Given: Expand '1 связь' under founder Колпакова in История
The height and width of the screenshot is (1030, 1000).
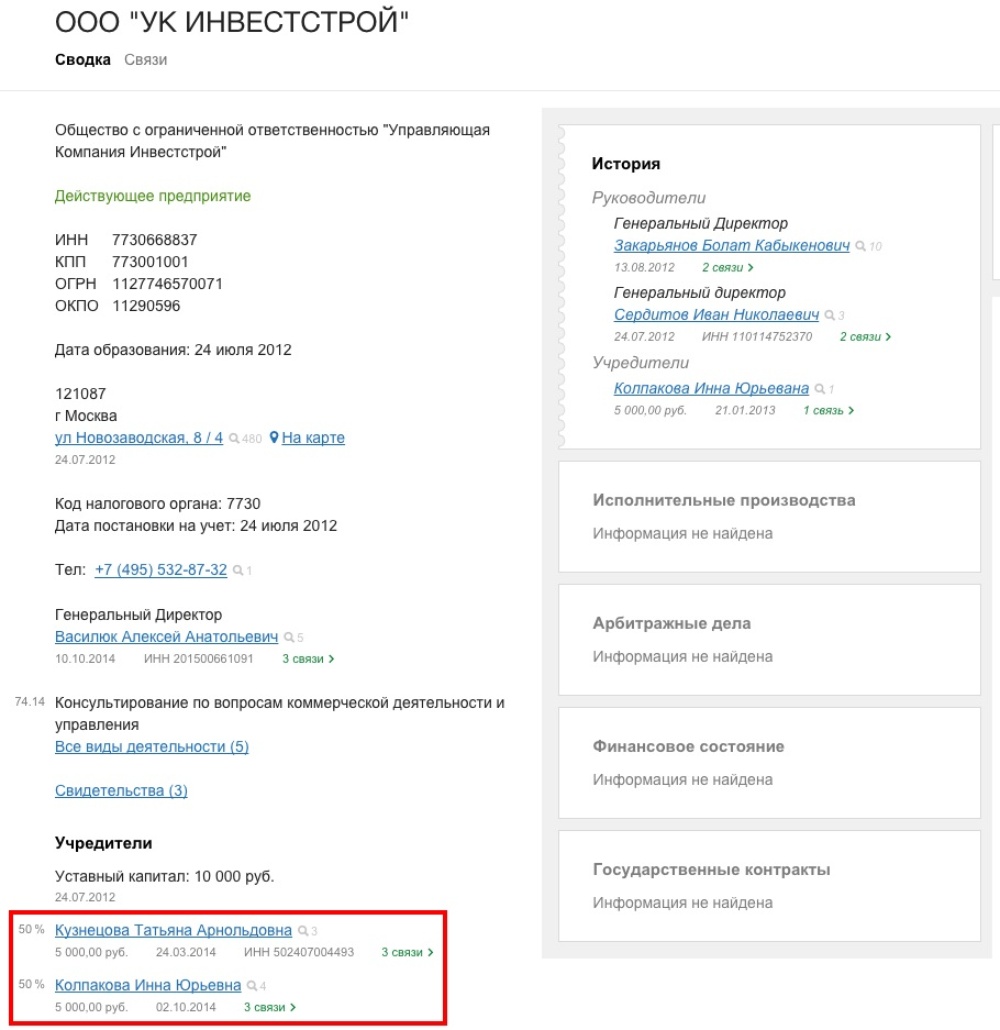Looking at the screenshot, I should pos(828,410).
